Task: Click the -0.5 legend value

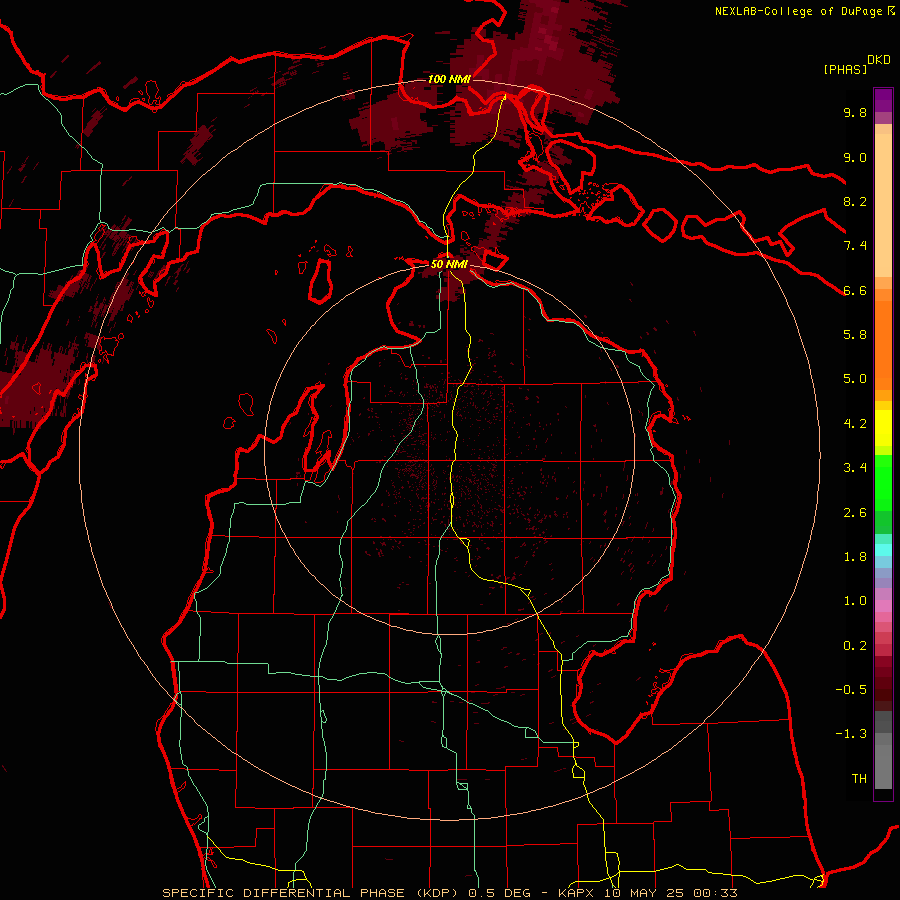Action: [x=851, y=690]
